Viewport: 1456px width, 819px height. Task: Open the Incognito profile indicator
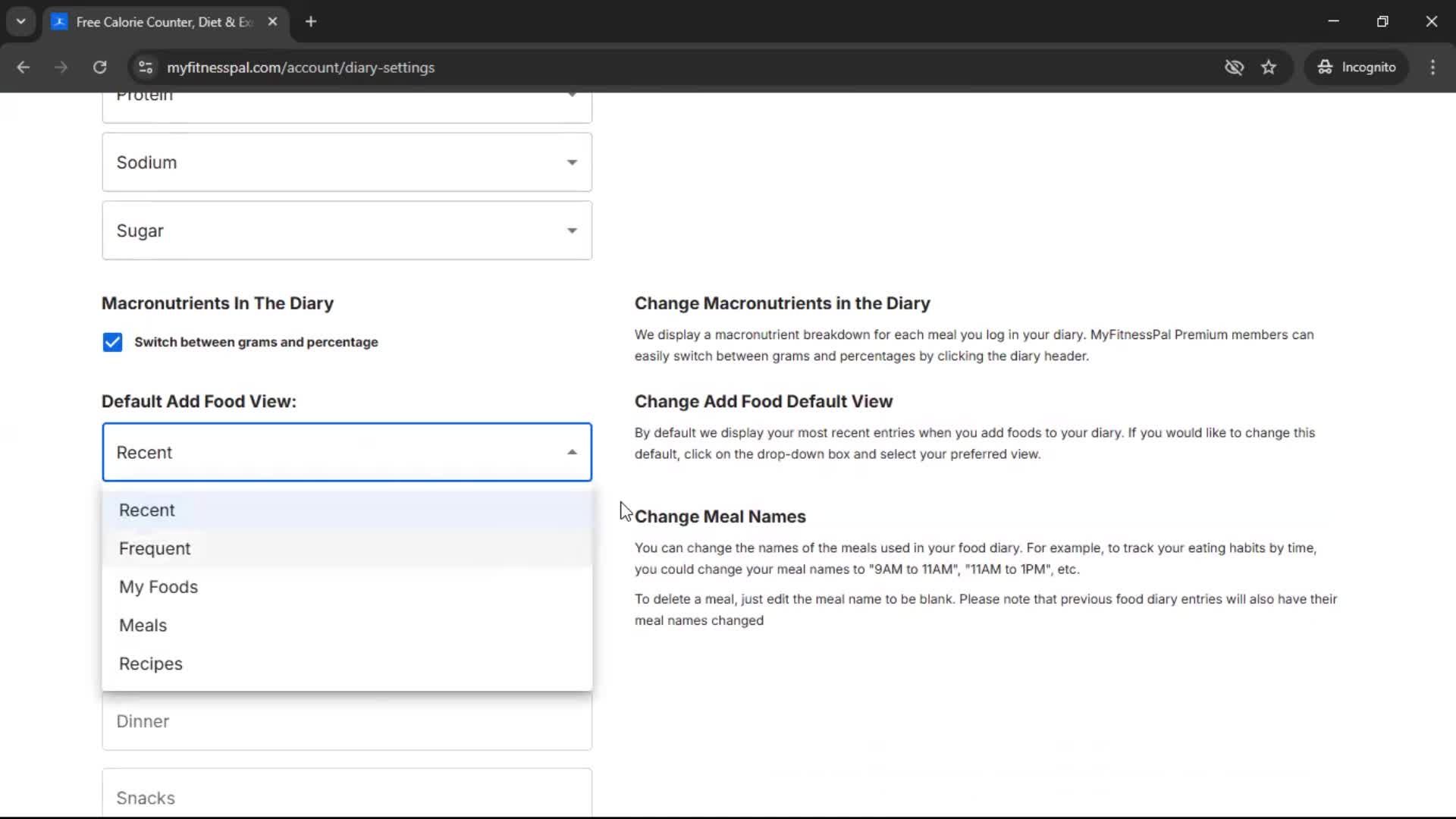point(1357,67)
